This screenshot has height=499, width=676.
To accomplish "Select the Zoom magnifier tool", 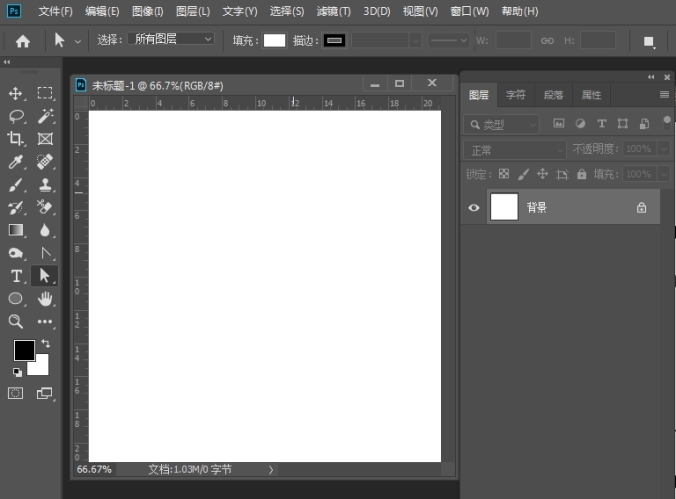I will (16, 321).
